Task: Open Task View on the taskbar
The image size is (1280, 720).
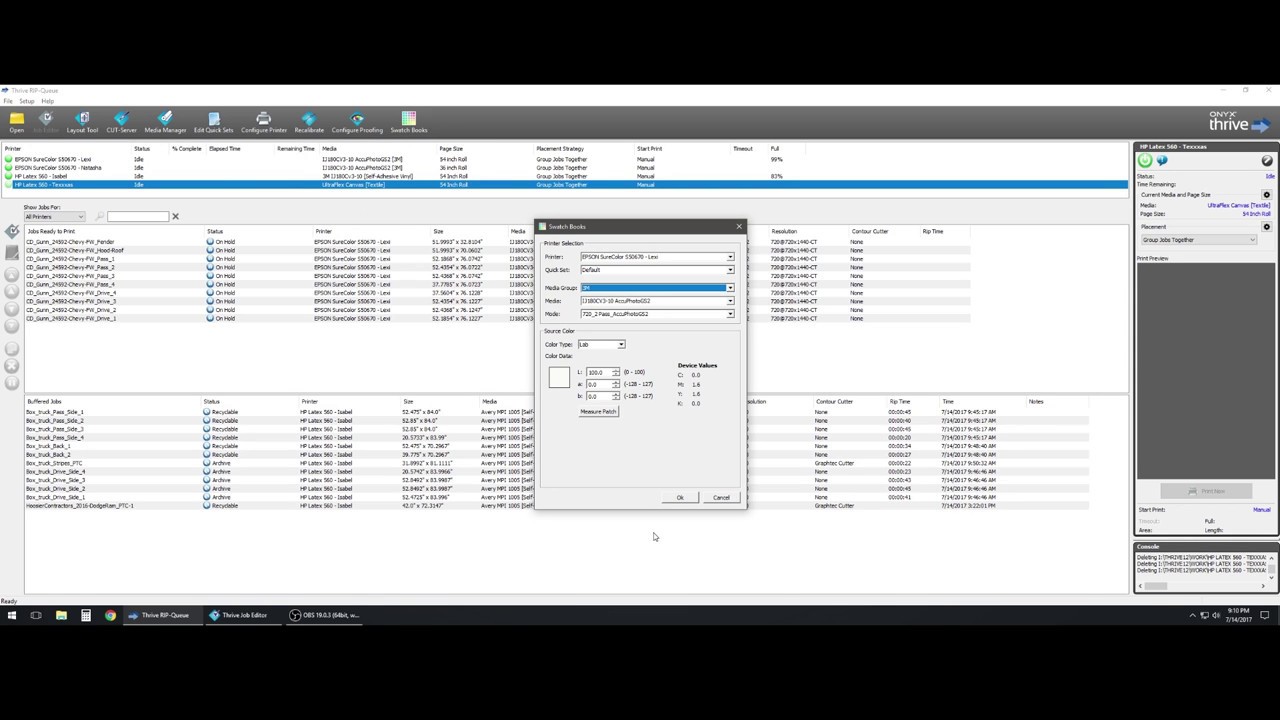Action: (x=36, y=615)
